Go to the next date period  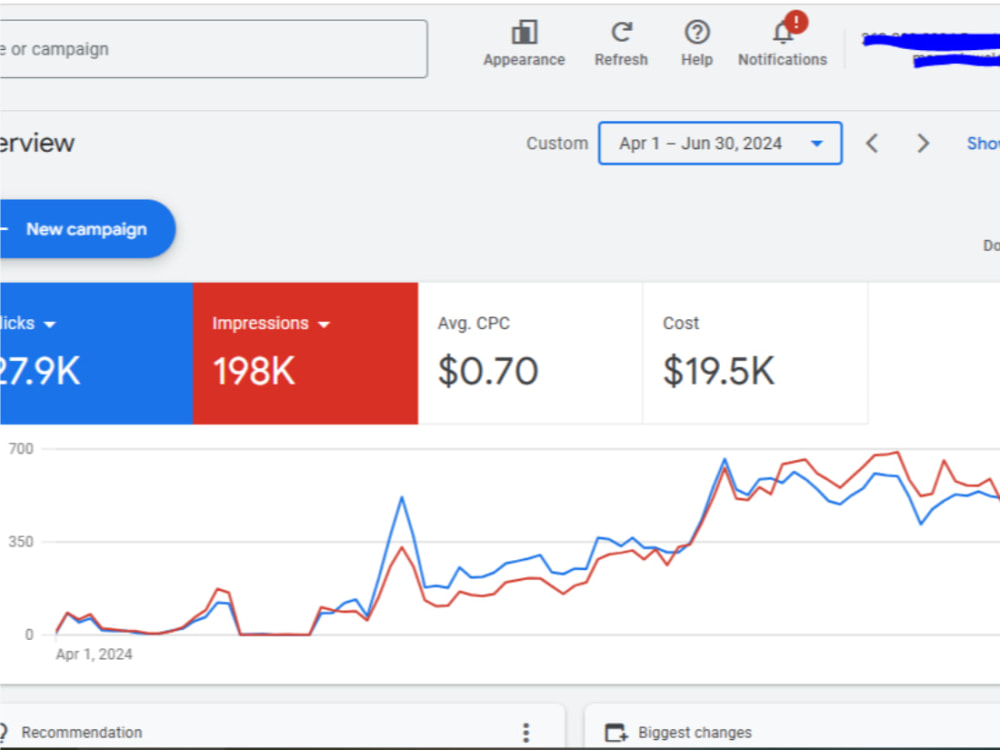pyautogui.click(x=923, y=143)
